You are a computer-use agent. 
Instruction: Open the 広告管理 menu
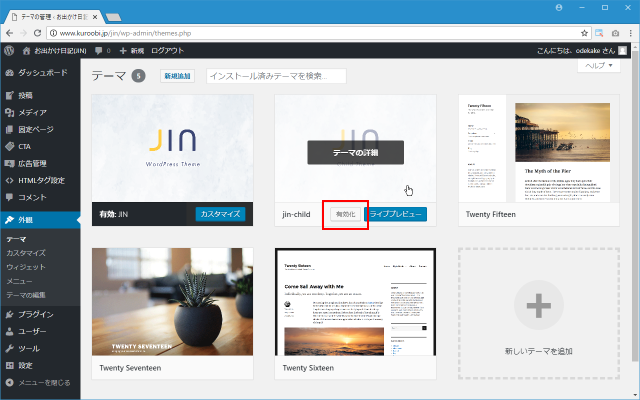(40, 164)
